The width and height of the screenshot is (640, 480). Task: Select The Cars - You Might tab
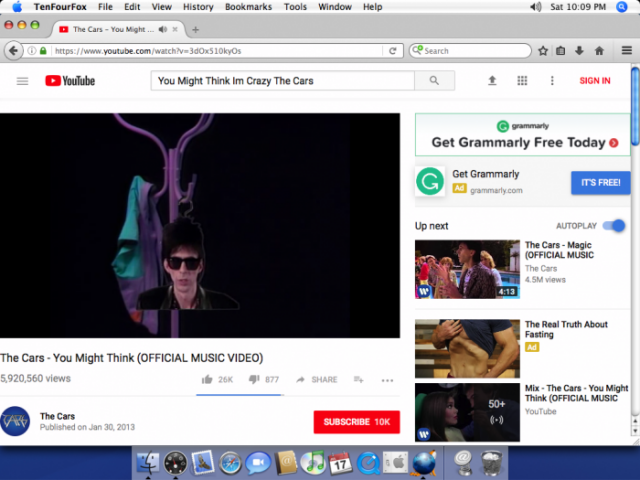113,29
